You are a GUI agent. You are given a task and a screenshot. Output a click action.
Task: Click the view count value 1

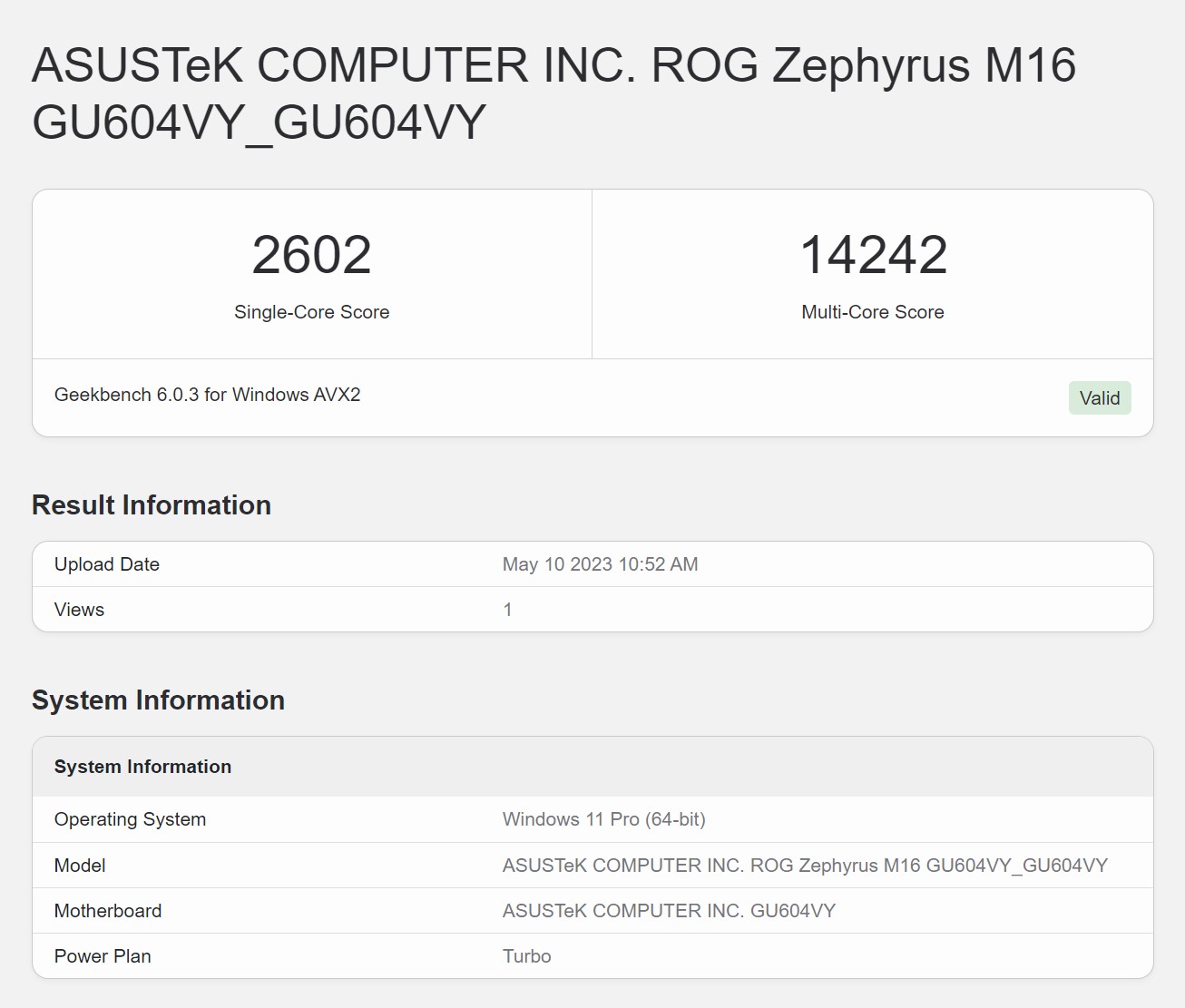click(507, 610)
